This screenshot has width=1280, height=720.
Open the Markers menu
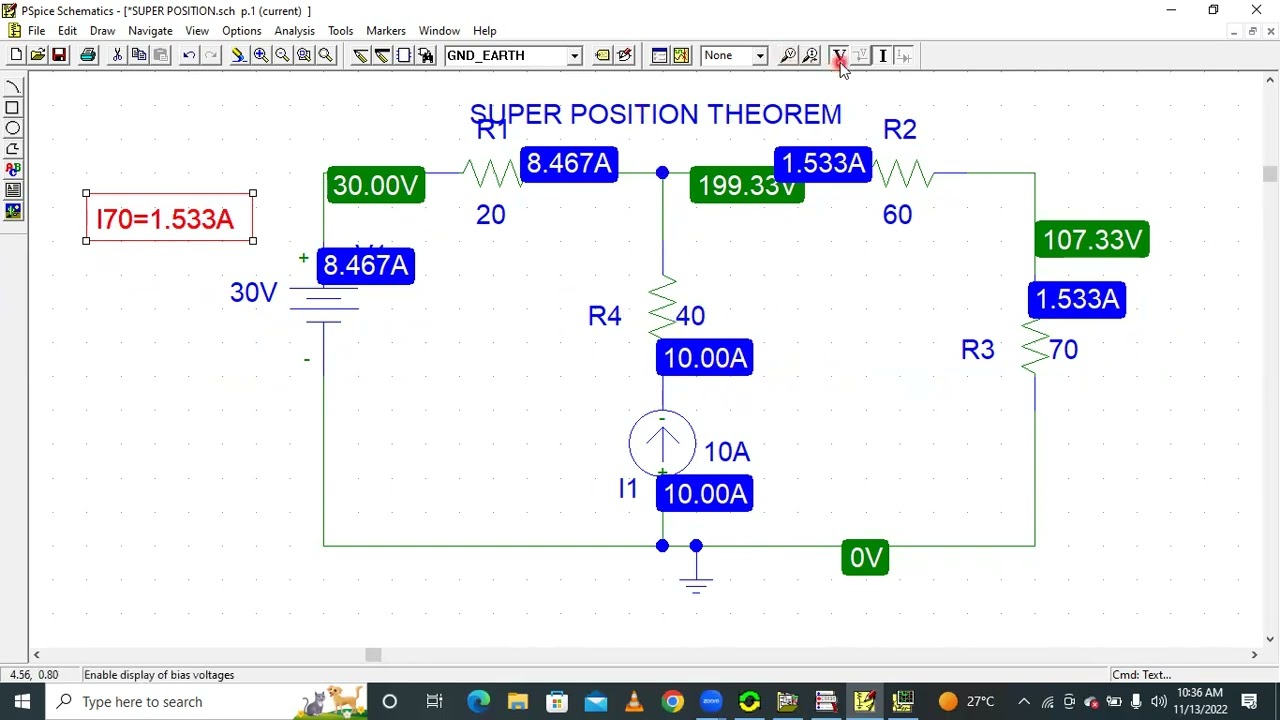[x=385, y=31]
